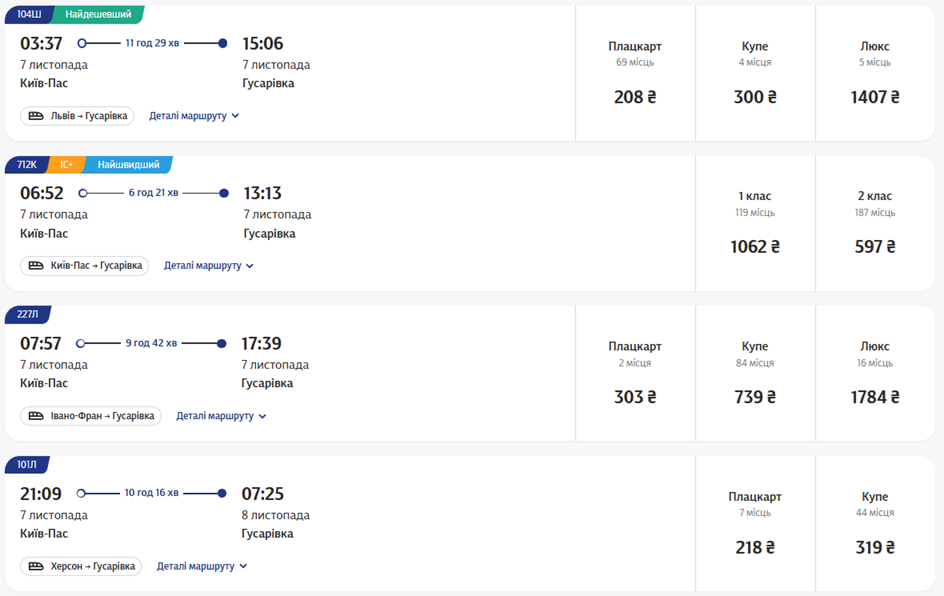The width and height of the screenshot is (944, 596).
Task: Click the train icon in Київ-Пас → Гусарівка chip
Action: click(x=36, y=266)
